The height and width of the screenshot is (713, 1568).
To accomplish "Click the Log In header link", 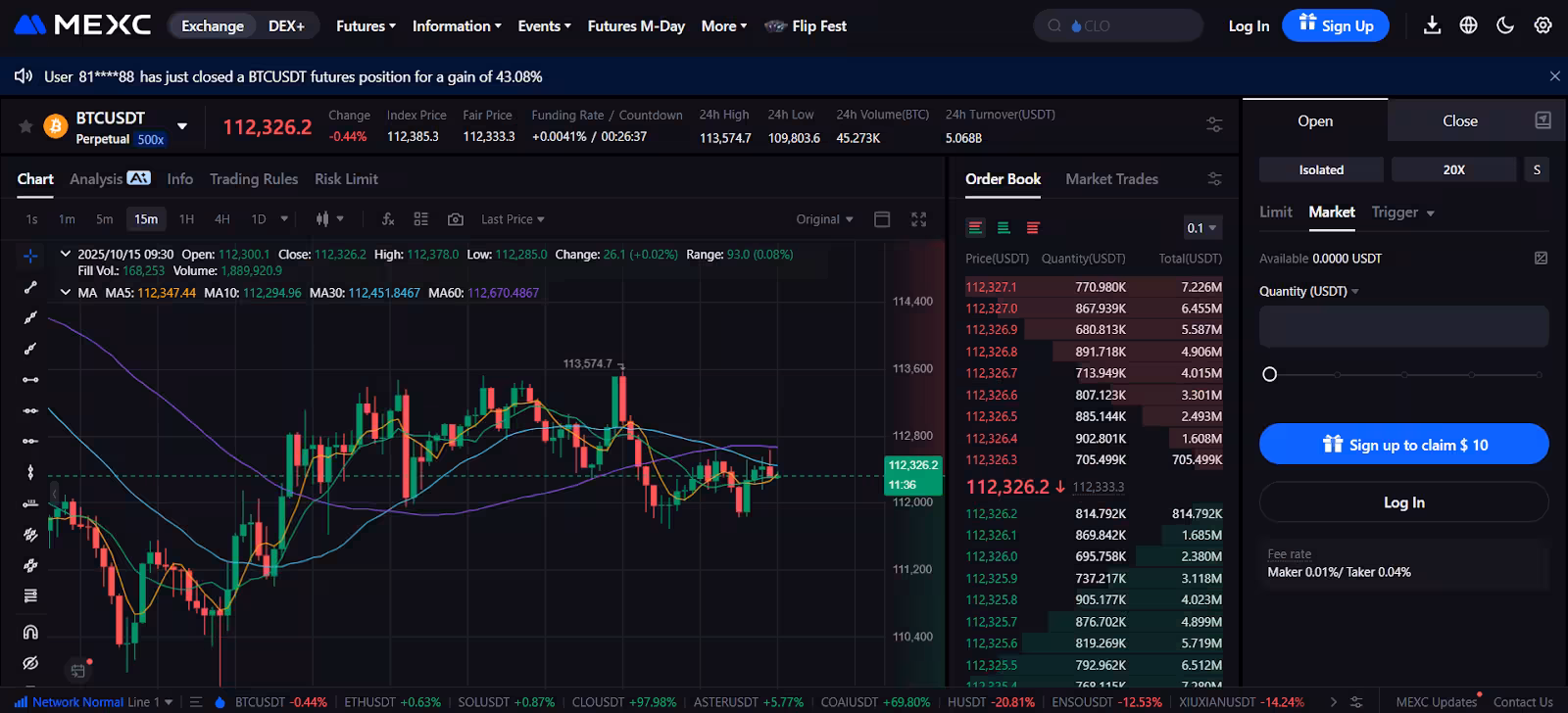I will click(1249, 26).
